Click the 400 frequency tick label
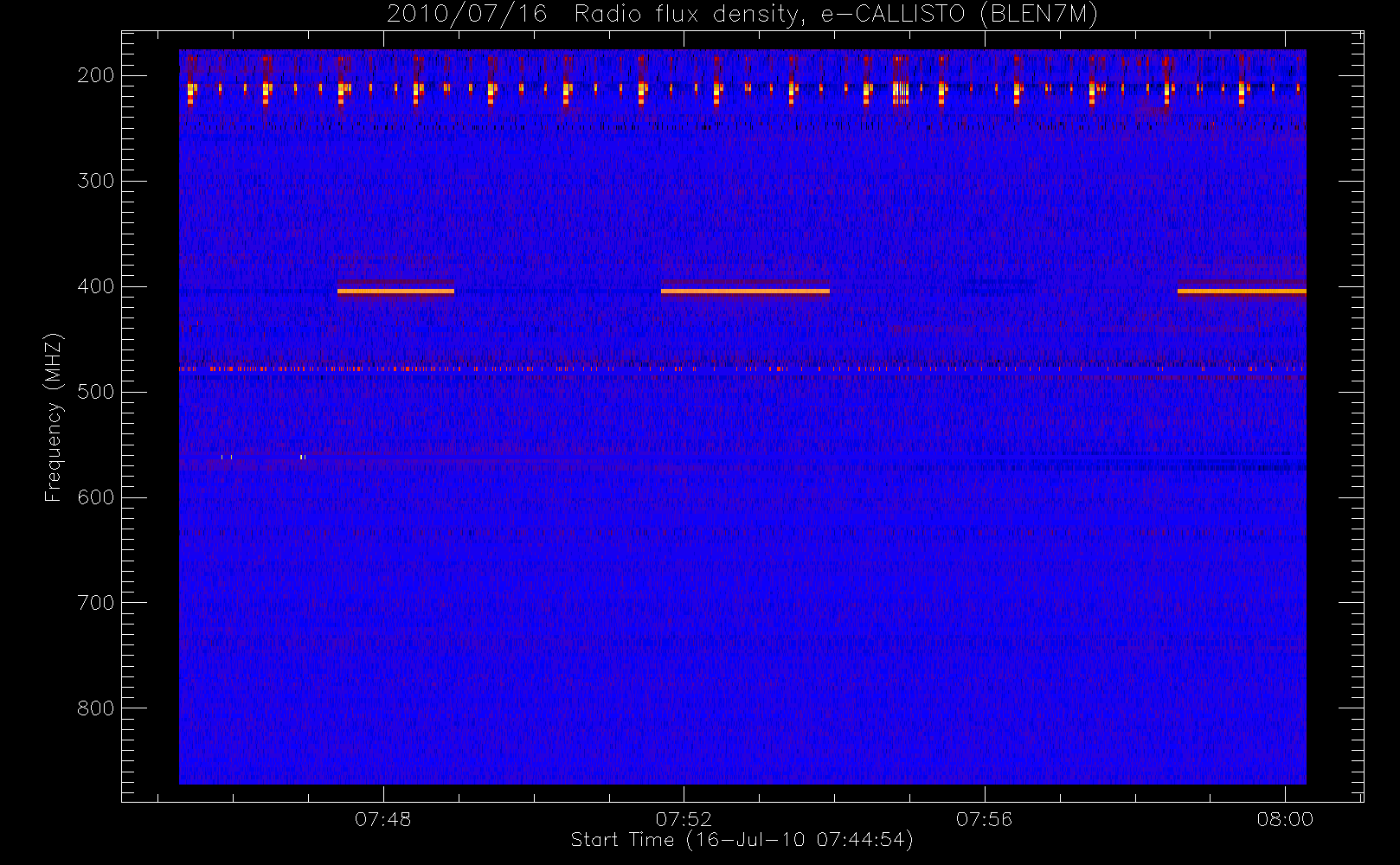The image size is (1400, 865). coord(96,286)
